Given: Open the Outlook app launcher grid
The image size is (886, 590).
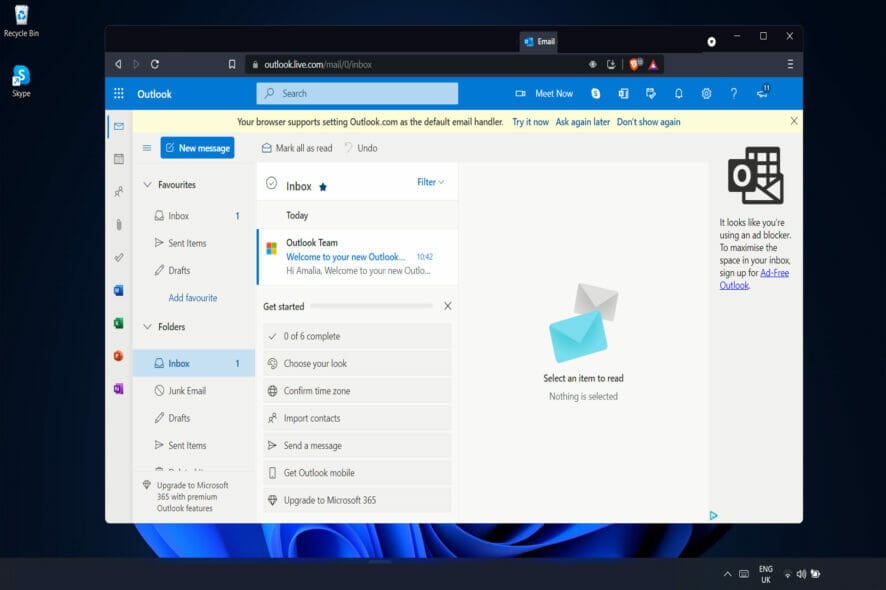Looking at the screenshot, I should tap(119, 93).
